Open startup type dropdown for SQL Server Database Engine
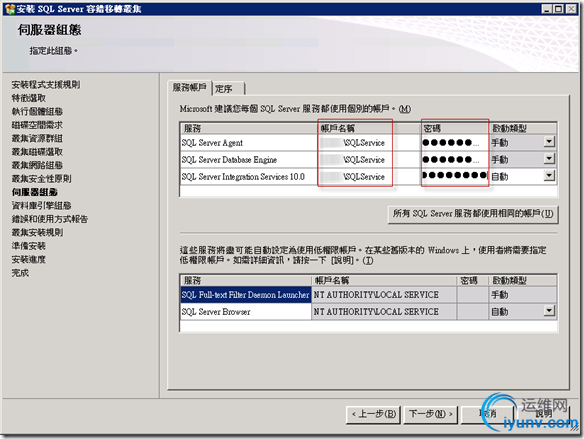584x439 pixels. pyautogui.click(x=549, y=159)
